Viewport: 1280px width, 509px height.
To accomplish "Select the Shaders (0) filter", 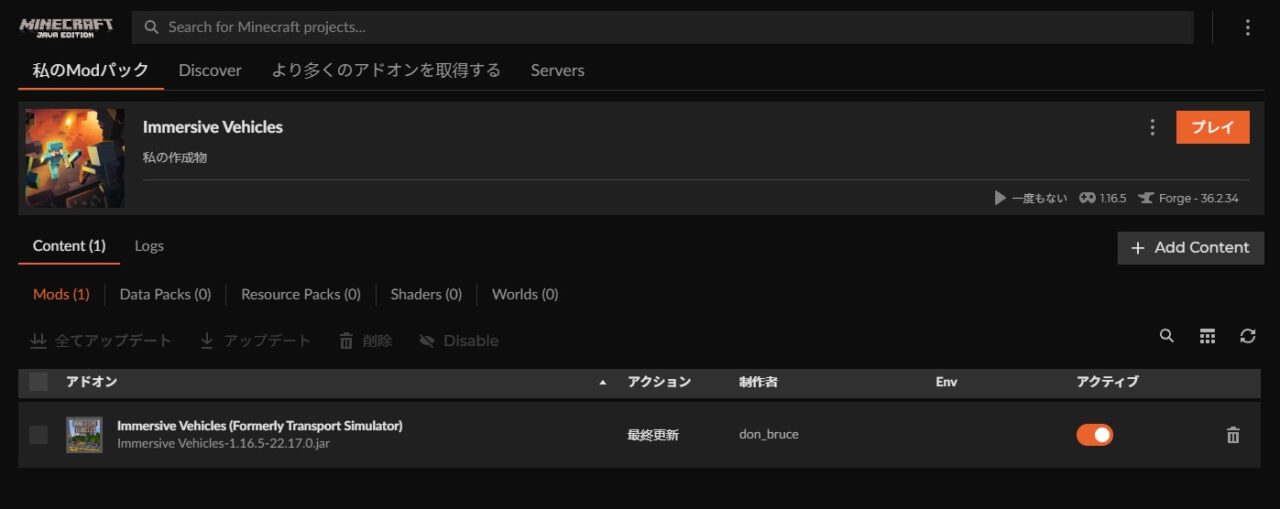I will tap(426, 294).
